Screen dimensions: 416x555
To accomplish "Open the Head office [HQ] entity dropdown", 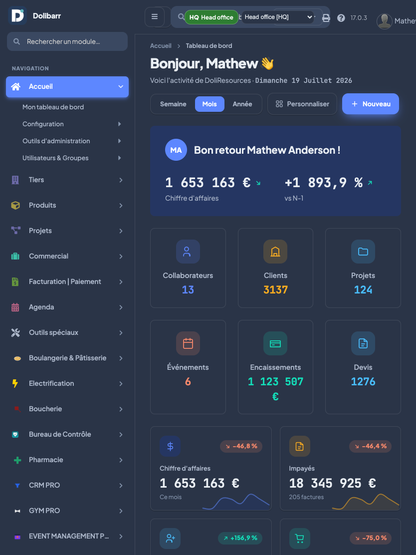I will 278,17.
